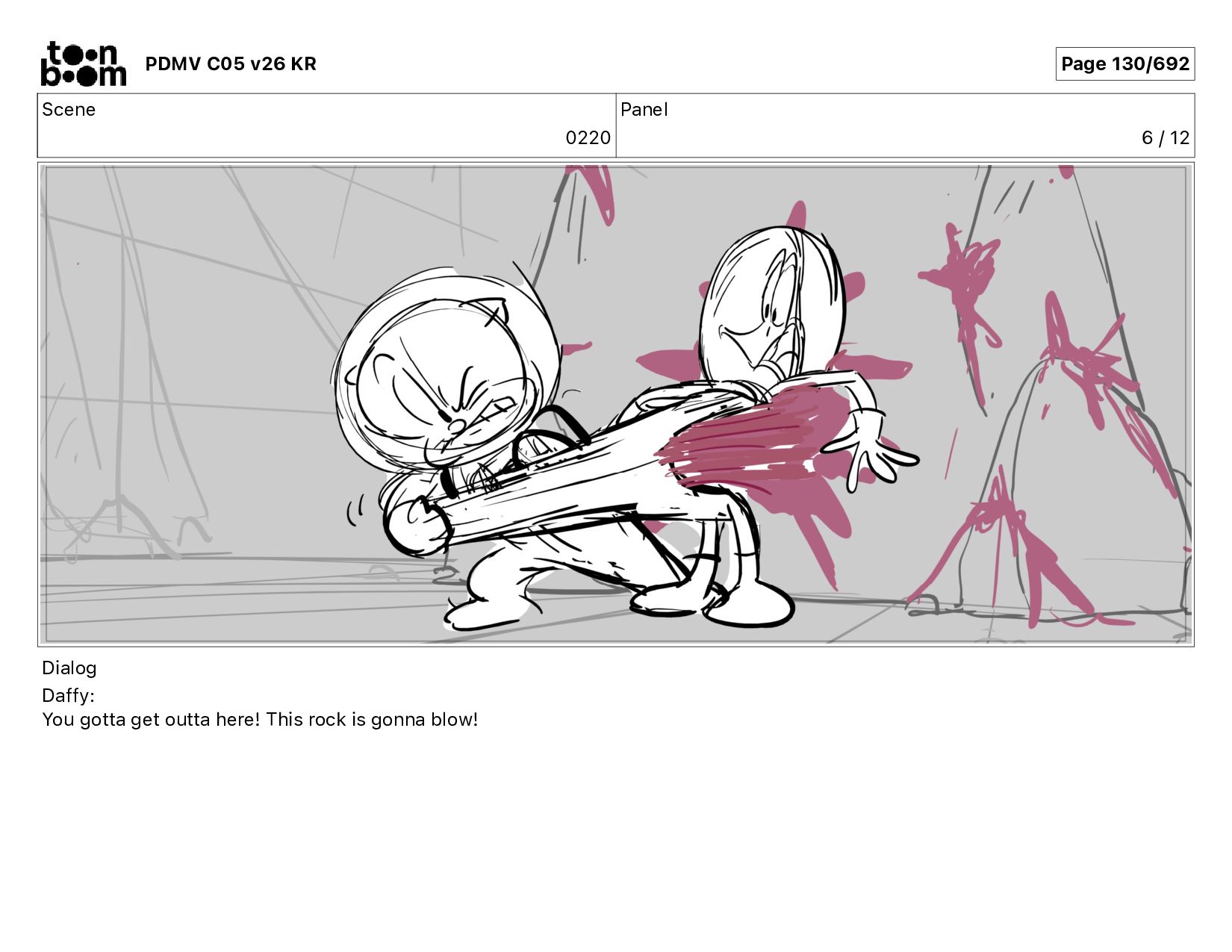Select the Dialog heading

click(x=69, y=668)
